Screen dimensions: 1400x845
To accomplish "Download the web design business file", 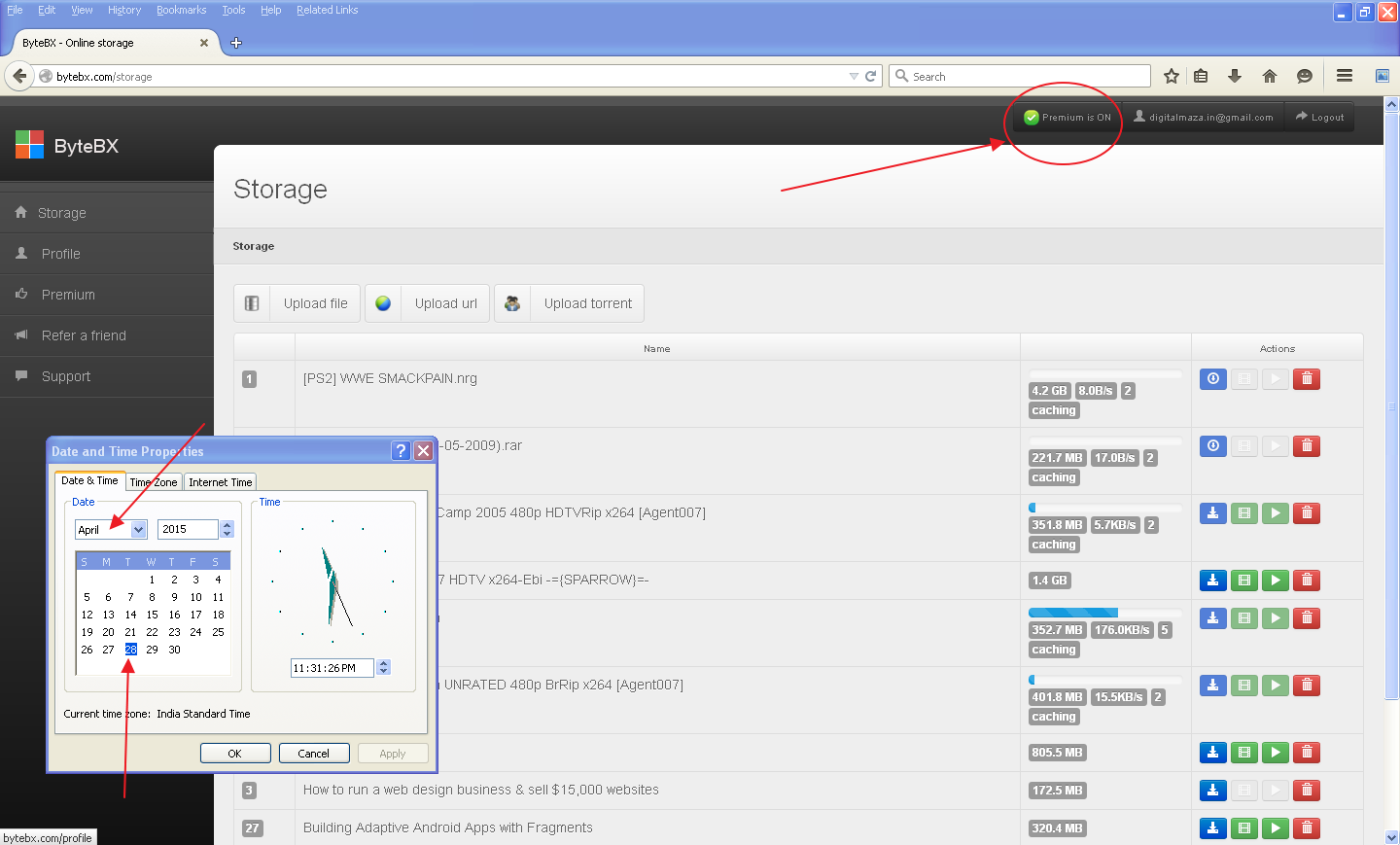I will (x=1213, y=791).
